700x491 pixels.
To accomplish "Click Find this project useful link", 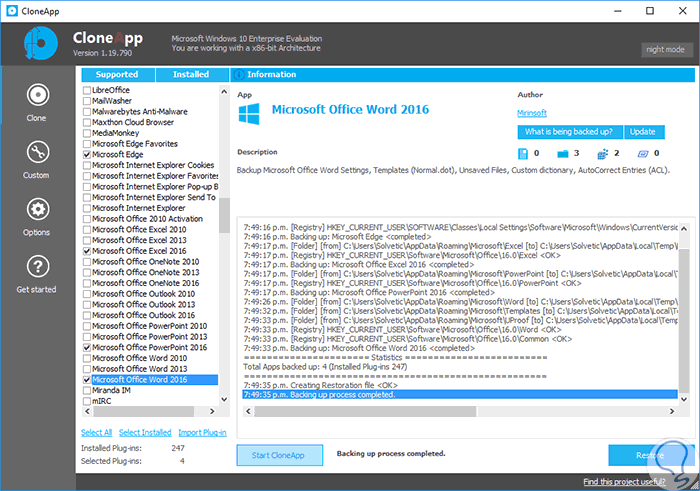I will point(624,482).
